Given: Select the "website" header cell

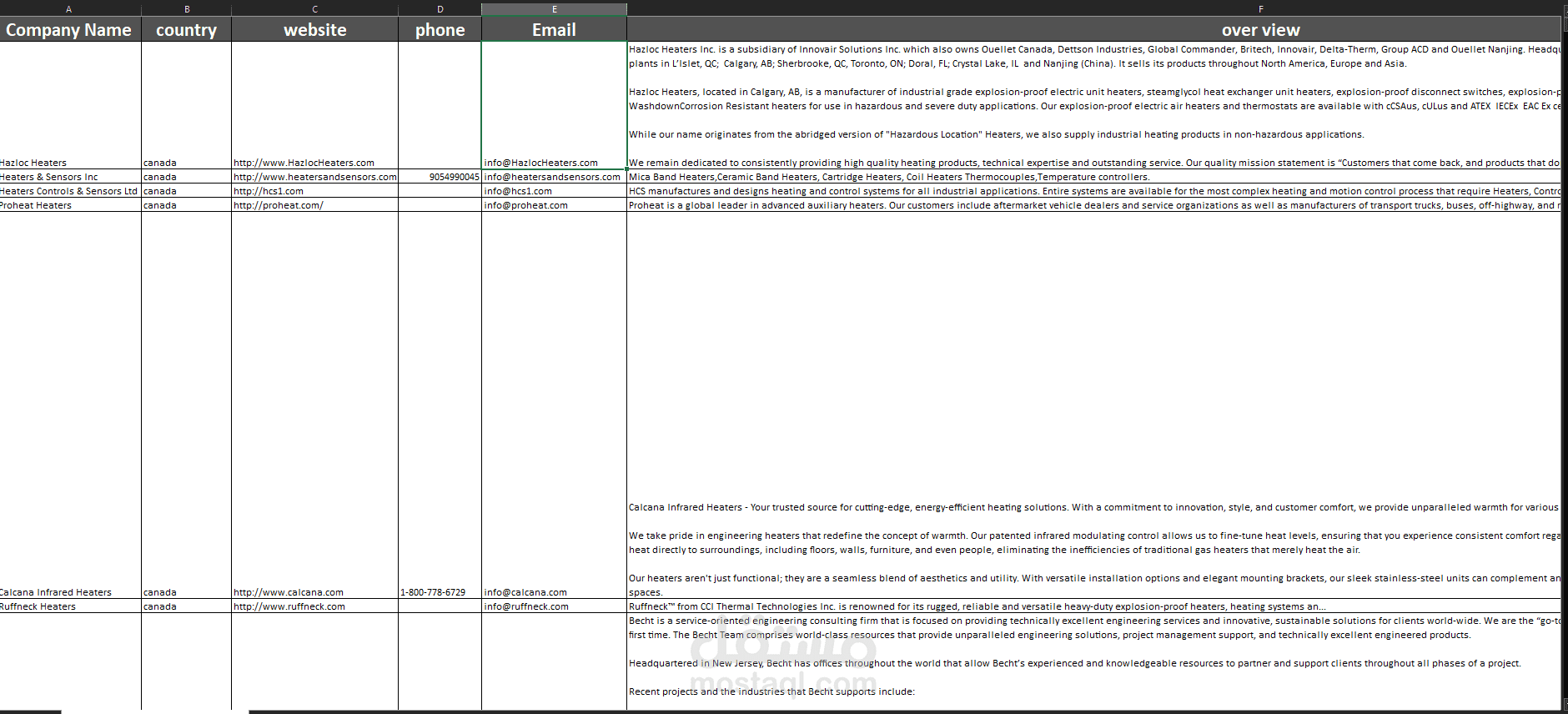Looking at the screenshot, I should pos(314,29).
